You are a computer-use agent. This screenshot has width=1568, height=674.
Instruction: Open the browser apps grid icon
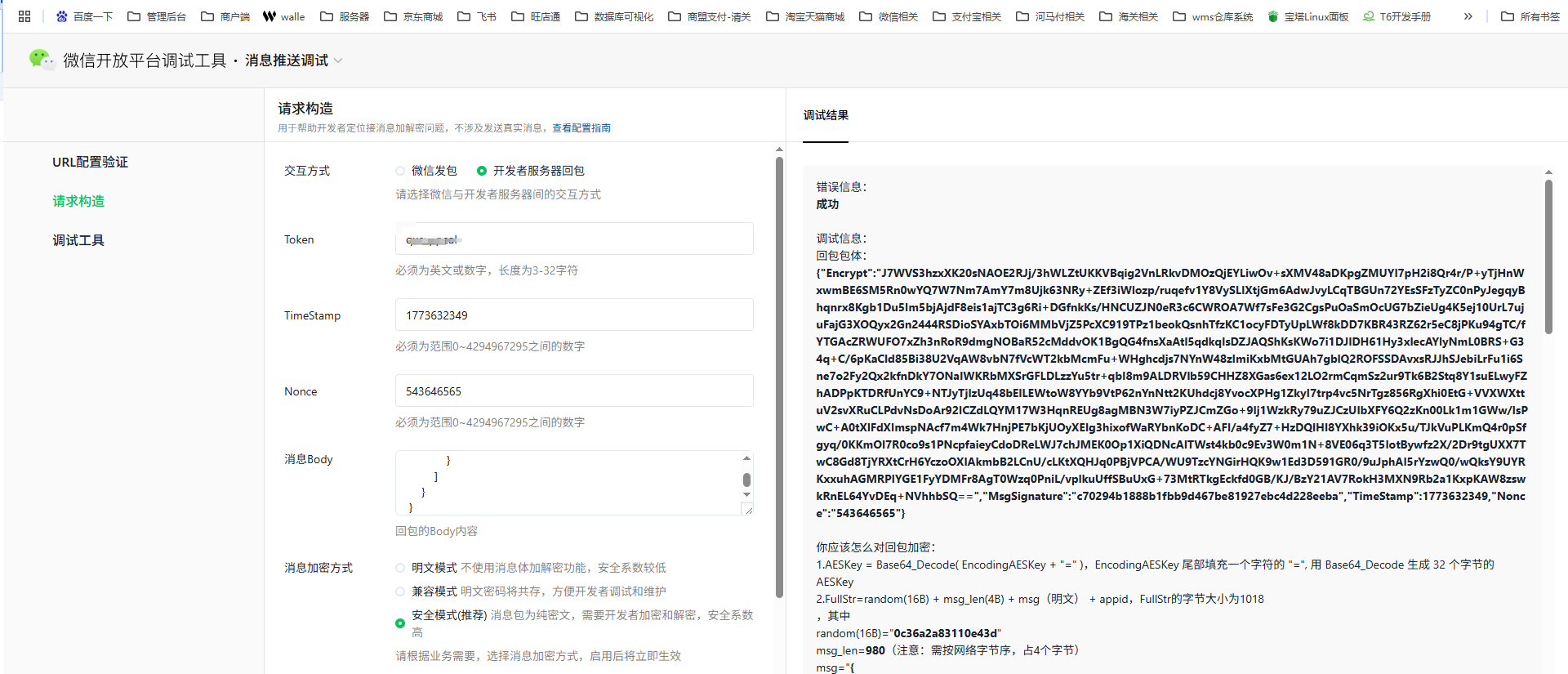point(24,16)
